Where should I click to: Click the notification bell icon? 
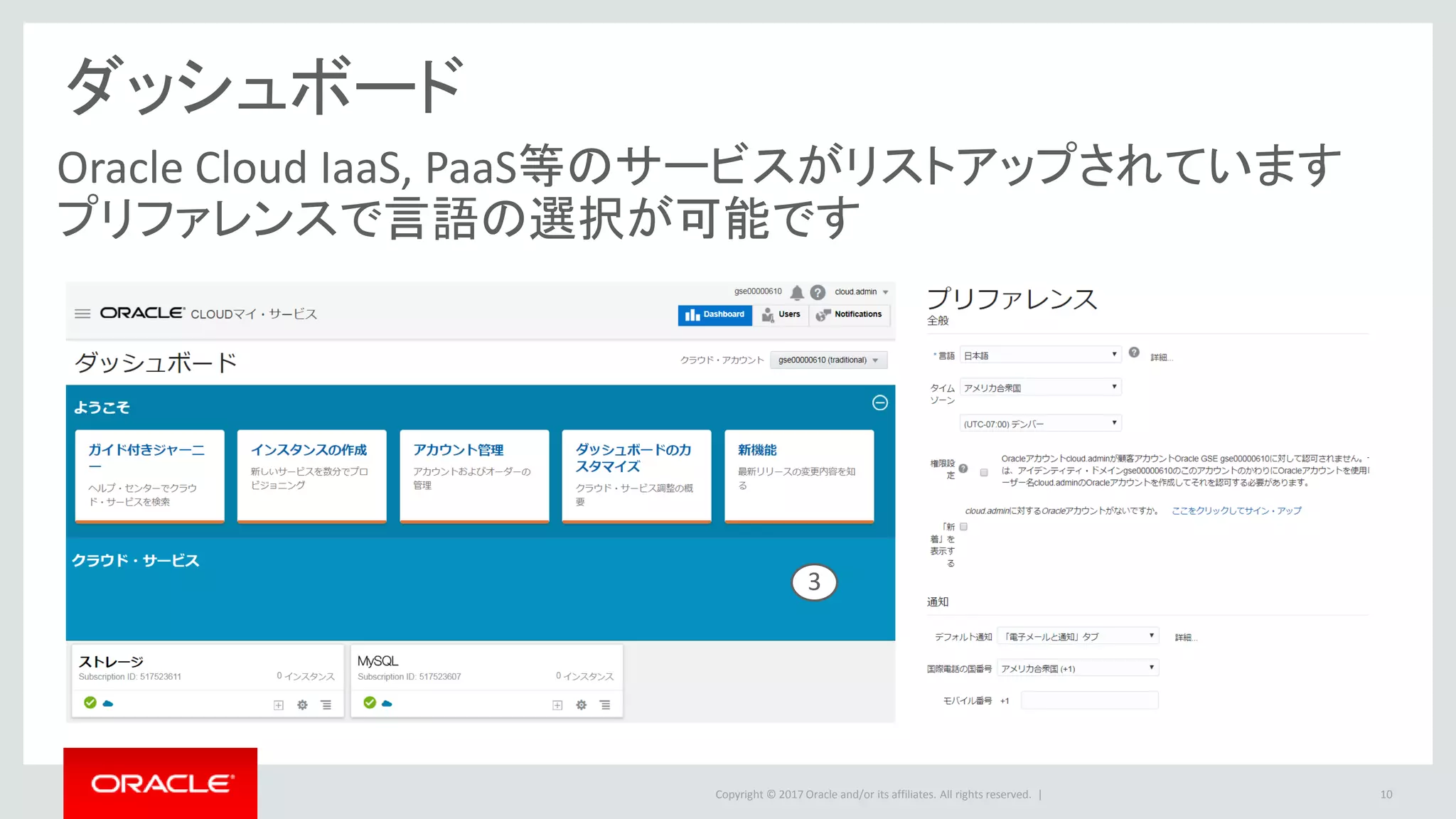[797, 292]
